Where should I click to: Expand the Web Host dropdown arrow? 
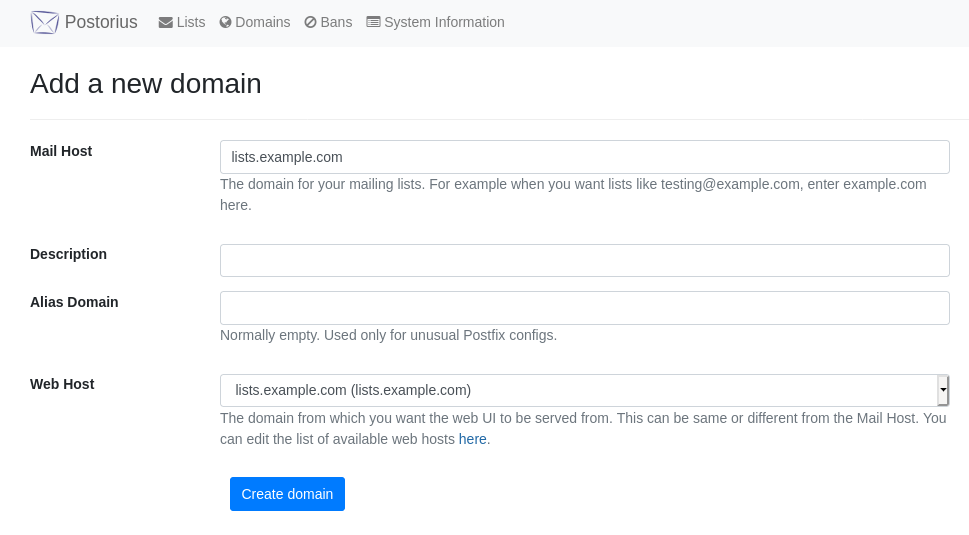943,390
